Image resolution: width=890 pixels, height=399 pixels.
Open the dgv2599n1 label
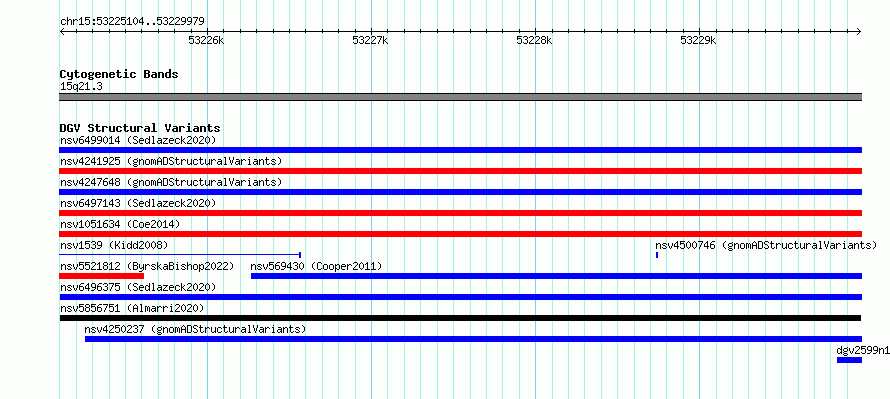tap(863, 350)
